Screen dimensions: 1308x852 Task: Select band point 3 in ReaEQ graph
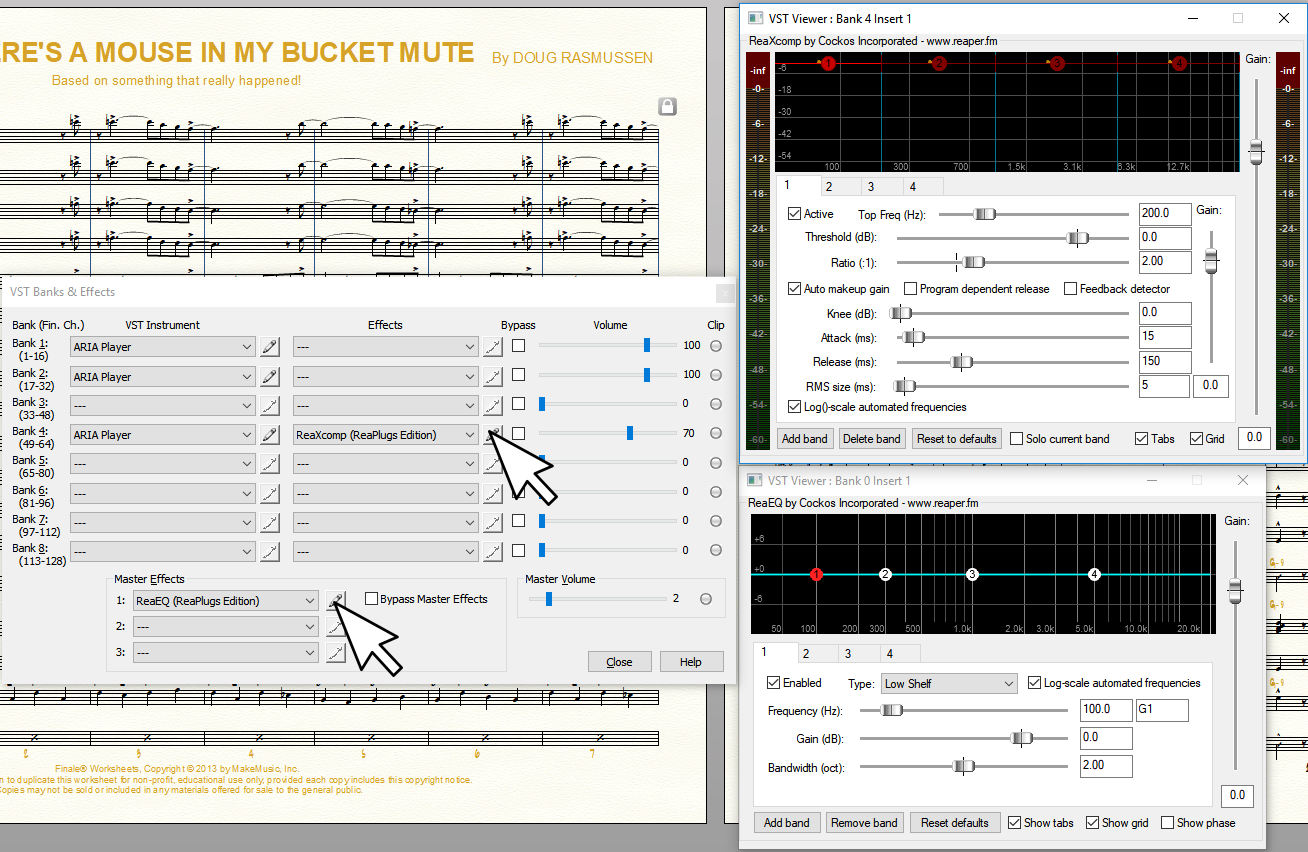tap(972, 575)
